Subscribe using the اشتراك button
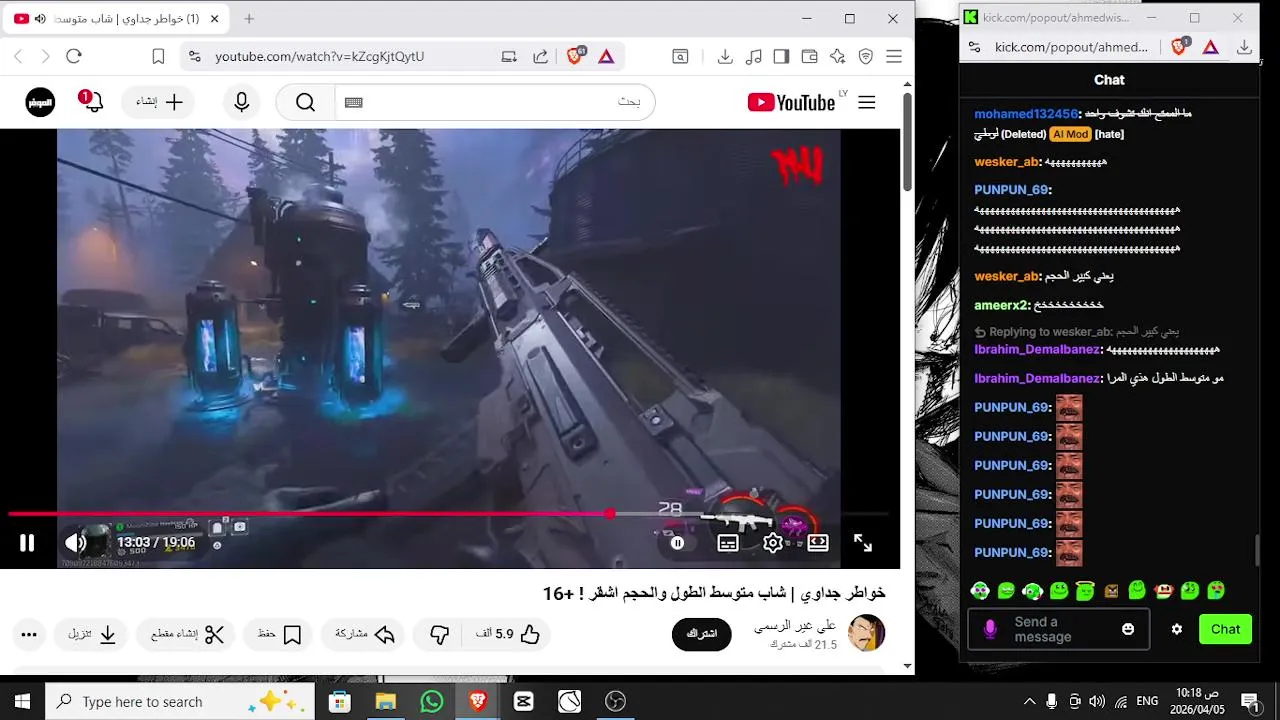This screenshot has height=720, width=1280. pos(701,634)
